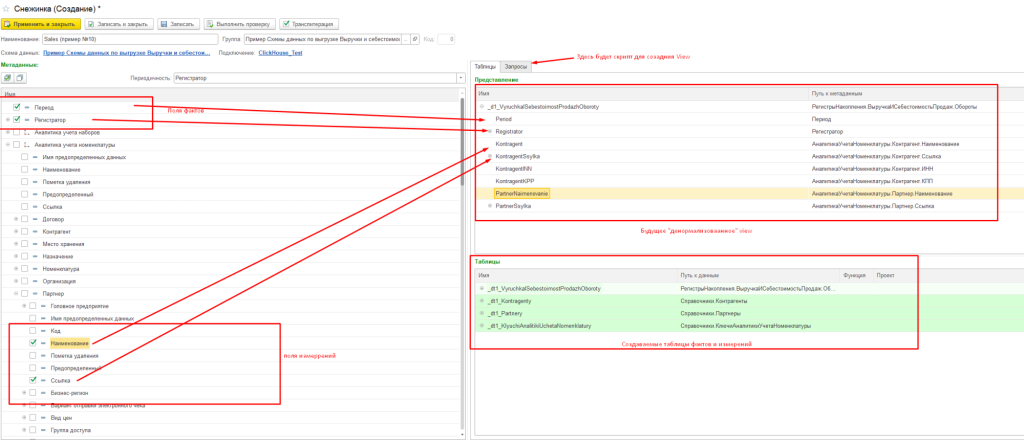This screenshot has height=445, width=1024.
Task: Open the Группа field's open-item icon
Action: [x=416, y=39]
